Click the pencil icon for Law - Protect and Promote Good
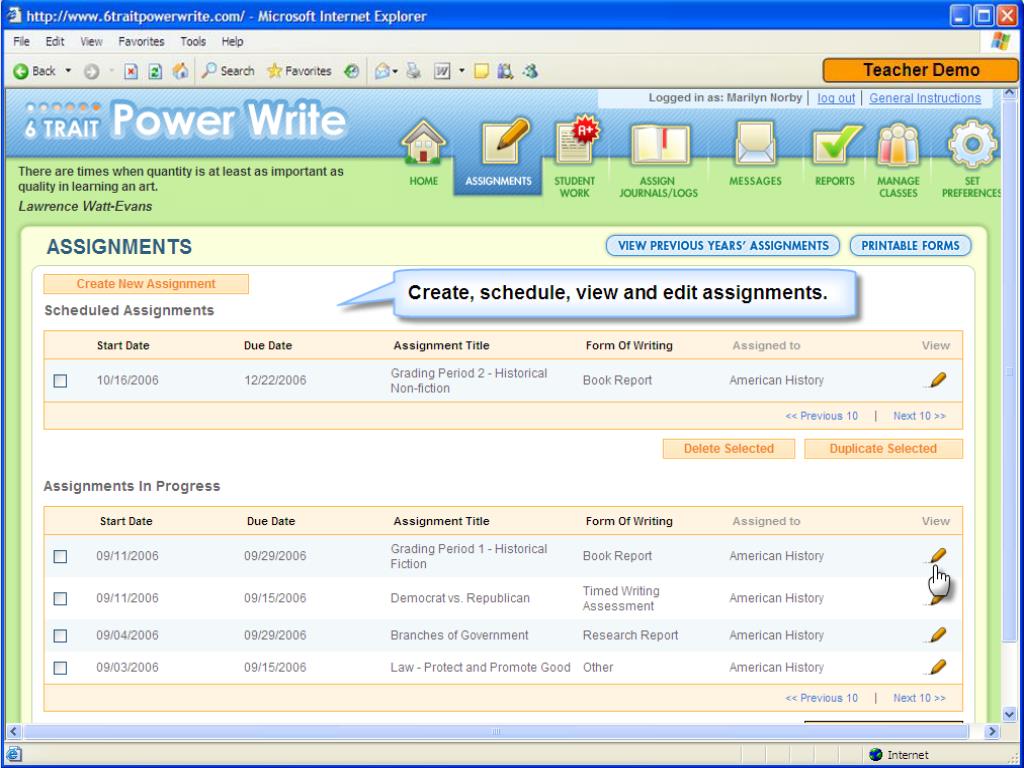This screenshot has width=1024, height=768. 937,667
